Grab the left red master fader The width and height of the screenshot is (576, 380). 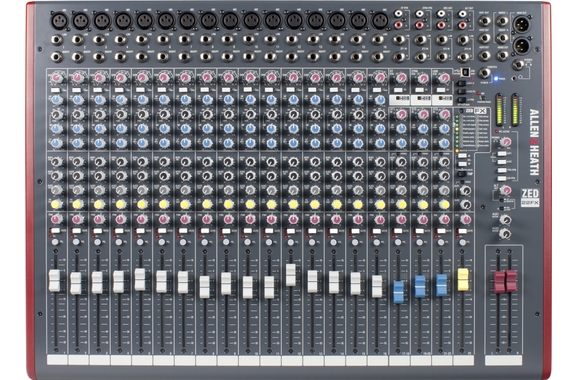click(499, 282)
